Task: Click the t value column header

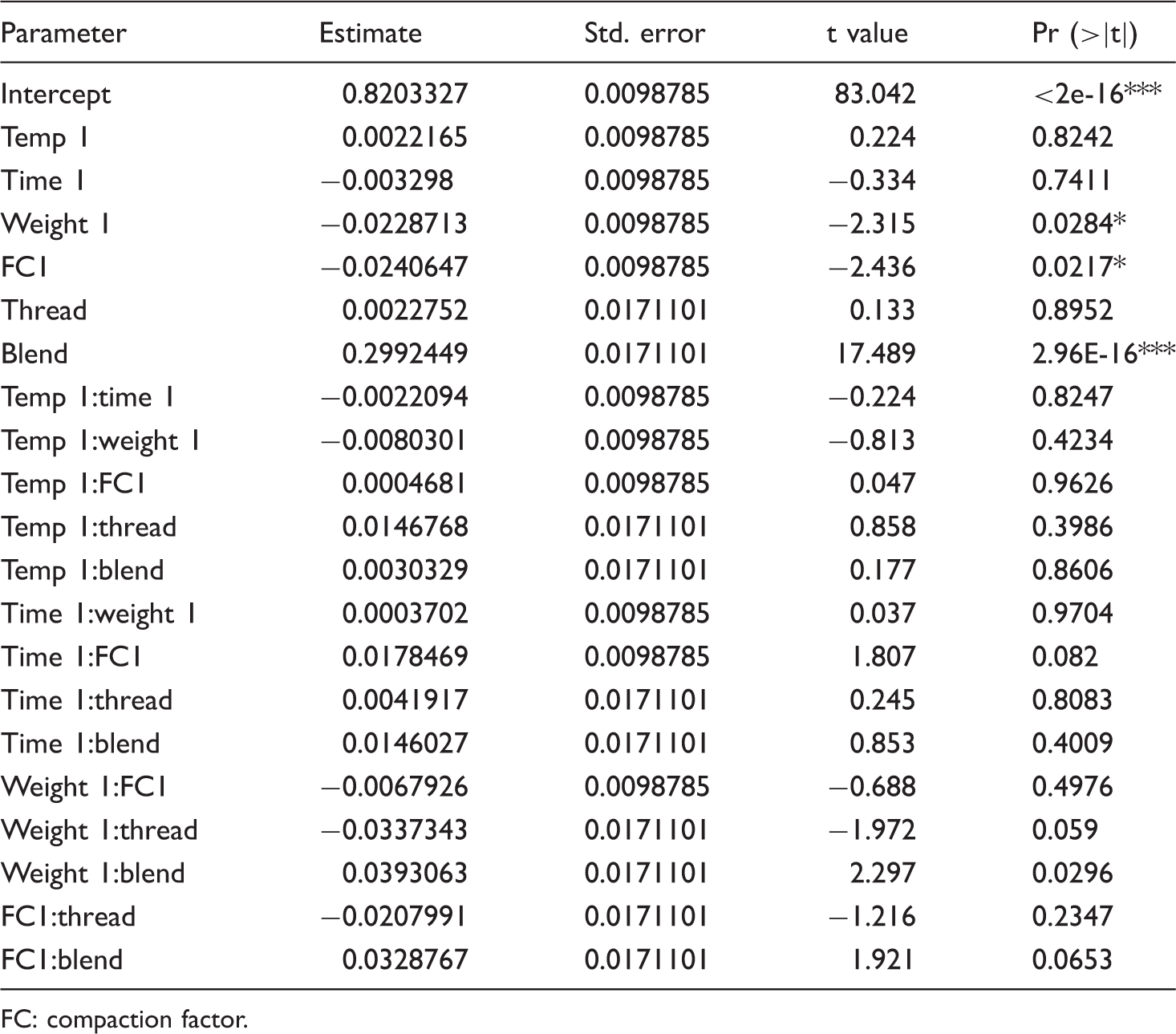Action: [x=867, y=33]
